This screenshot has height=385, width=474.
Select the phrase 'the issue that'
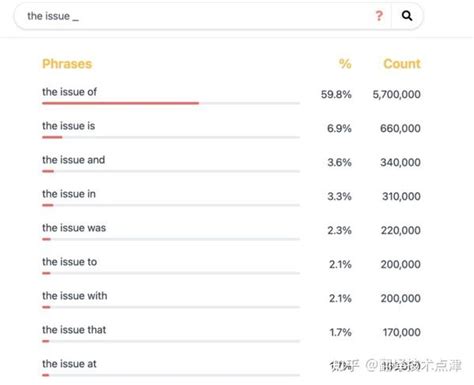pos(74,330)
